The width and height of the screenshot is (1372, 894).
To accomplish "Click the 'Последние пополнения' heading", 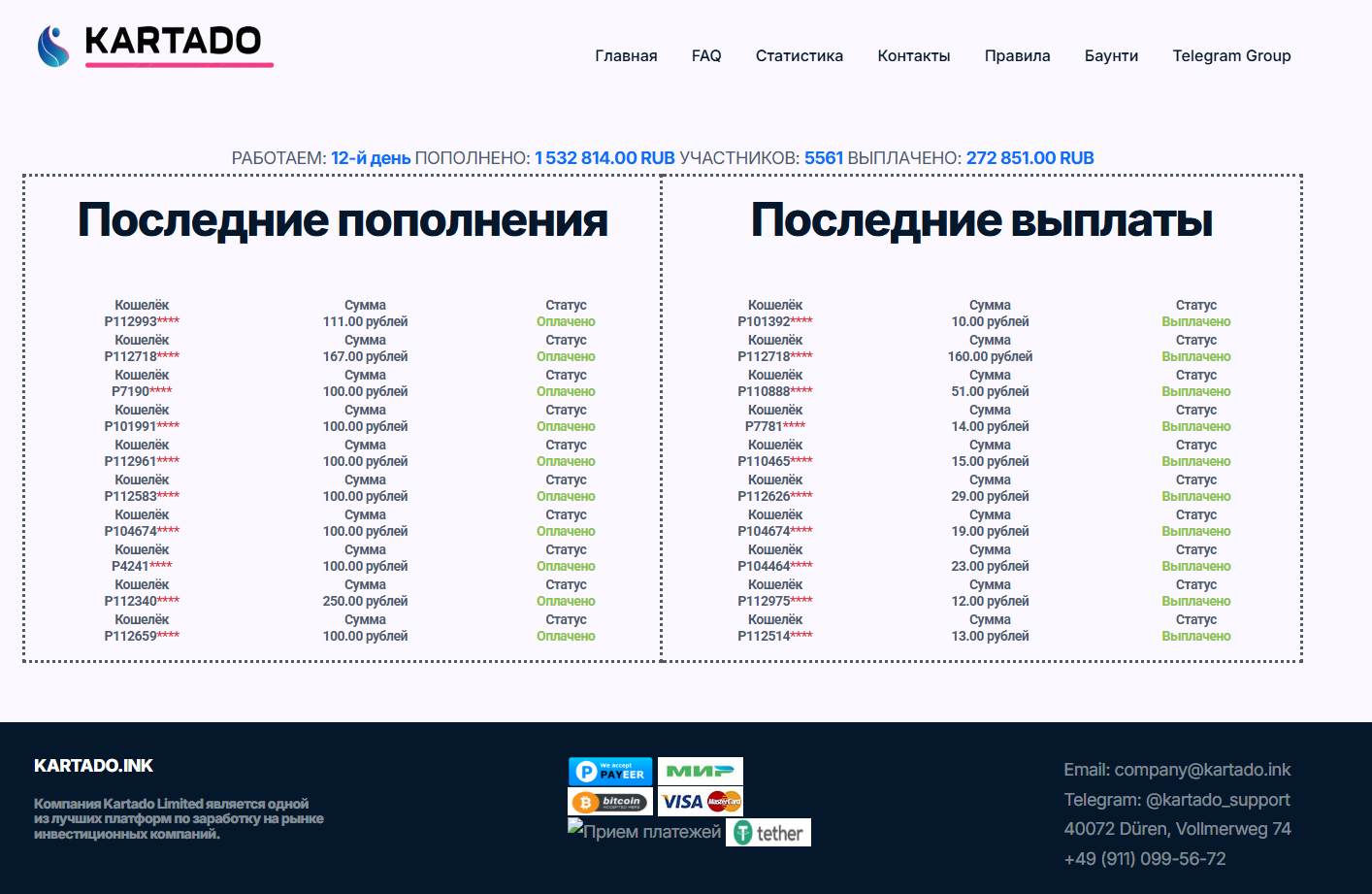I will tap(343, 220).
